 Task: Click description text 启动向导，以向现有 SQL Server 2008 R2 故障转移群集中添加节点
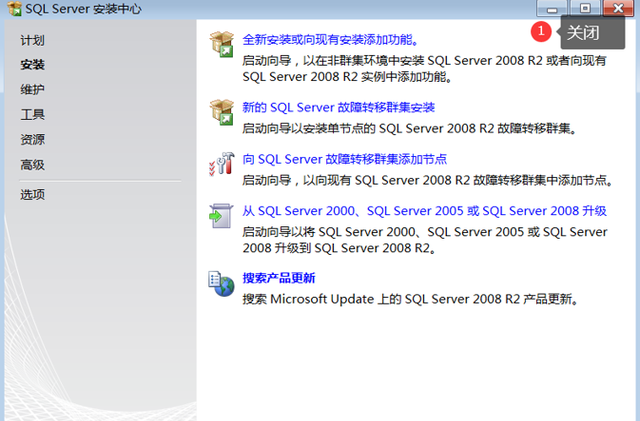coord(428,180)
